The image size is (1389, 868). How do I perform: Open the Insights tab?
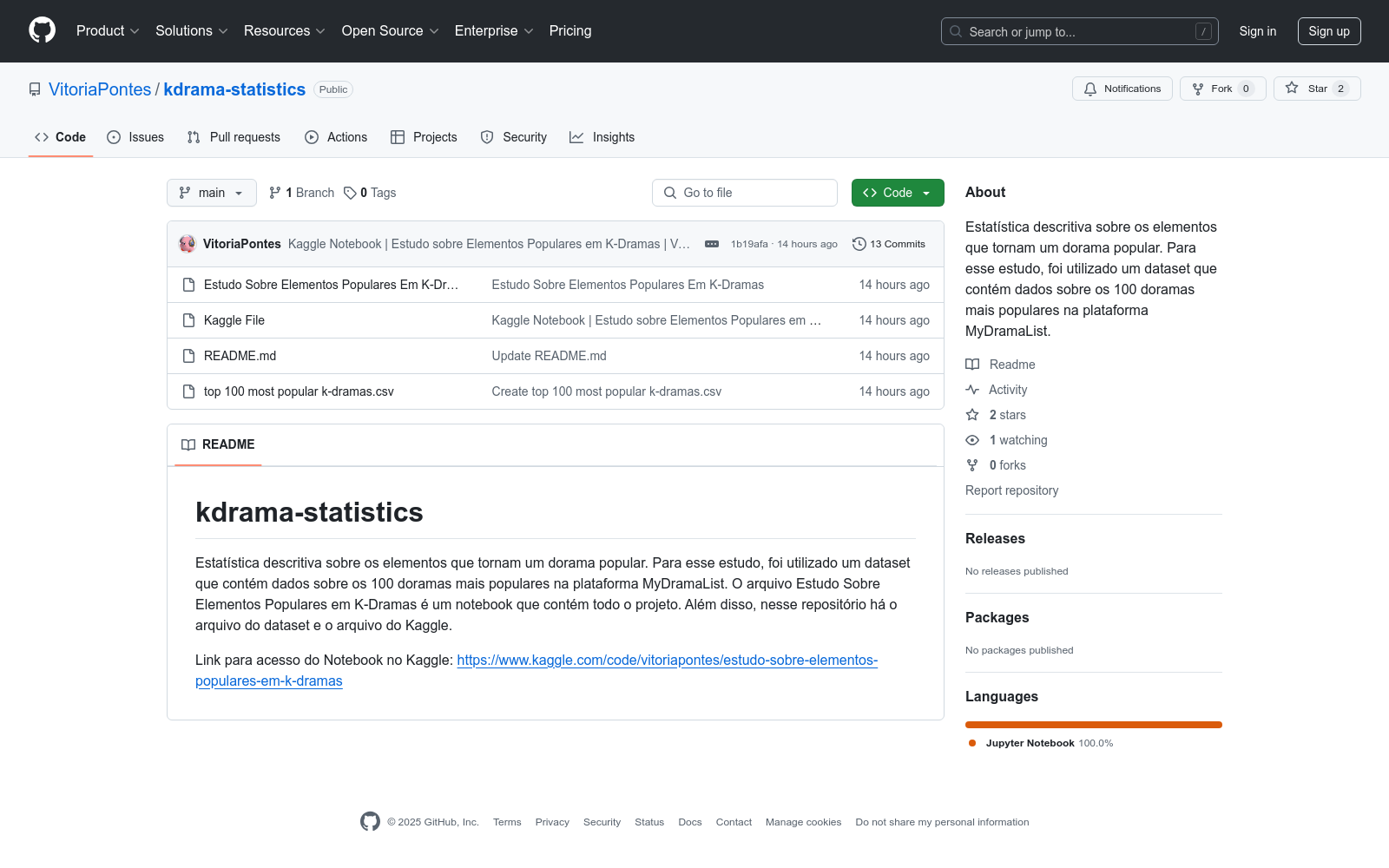pos(602,137)
